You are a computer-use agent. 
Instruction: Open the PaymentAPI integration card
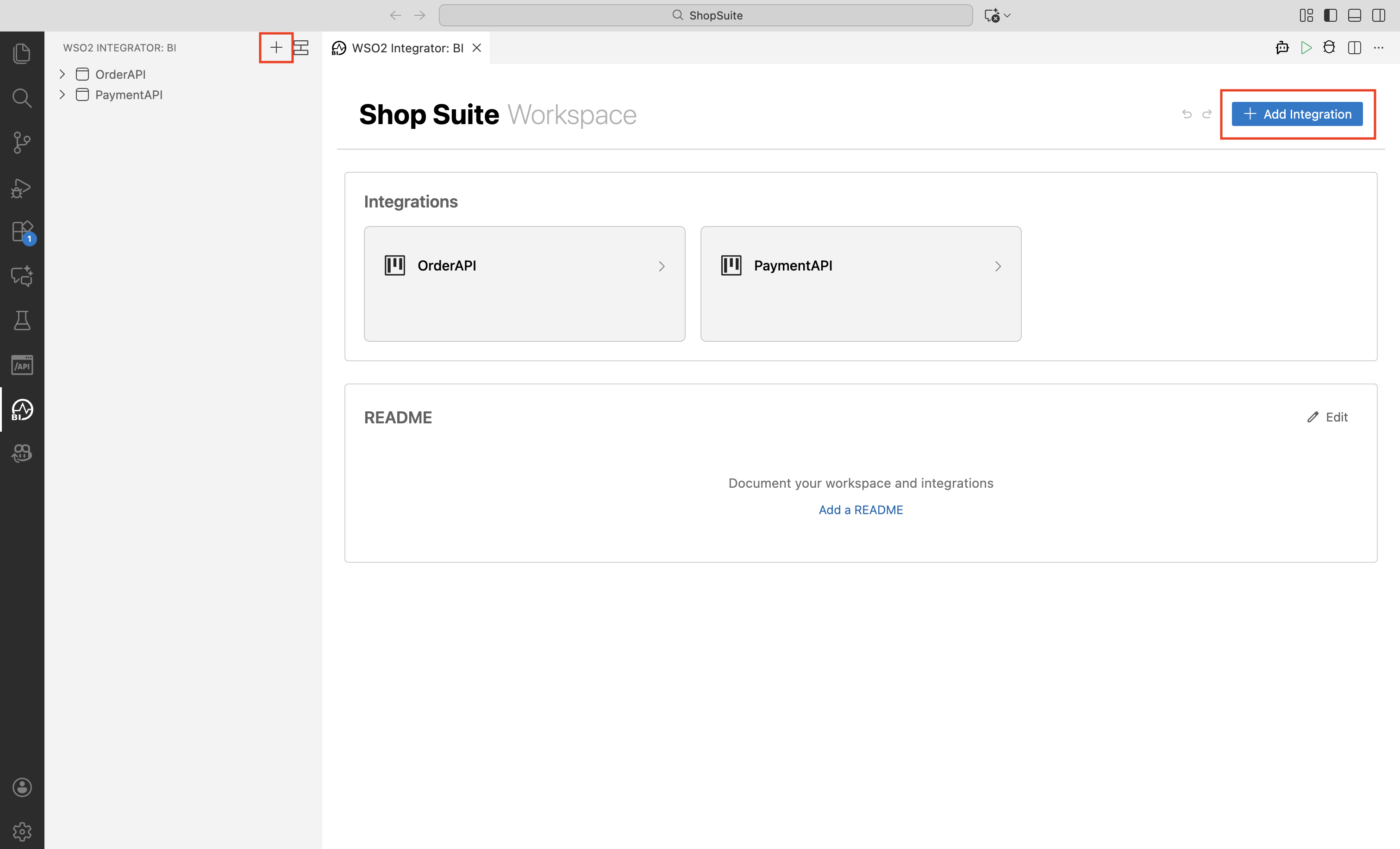(x=860, y=265)
